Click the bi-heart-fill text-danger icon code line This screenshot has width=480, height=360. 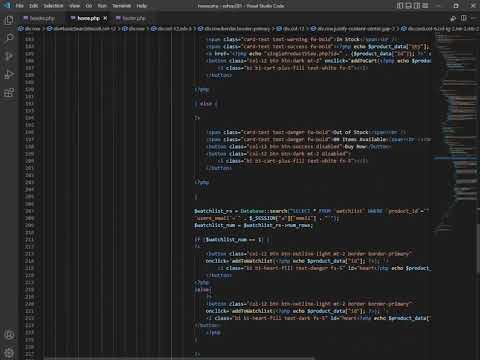point(324,268)
